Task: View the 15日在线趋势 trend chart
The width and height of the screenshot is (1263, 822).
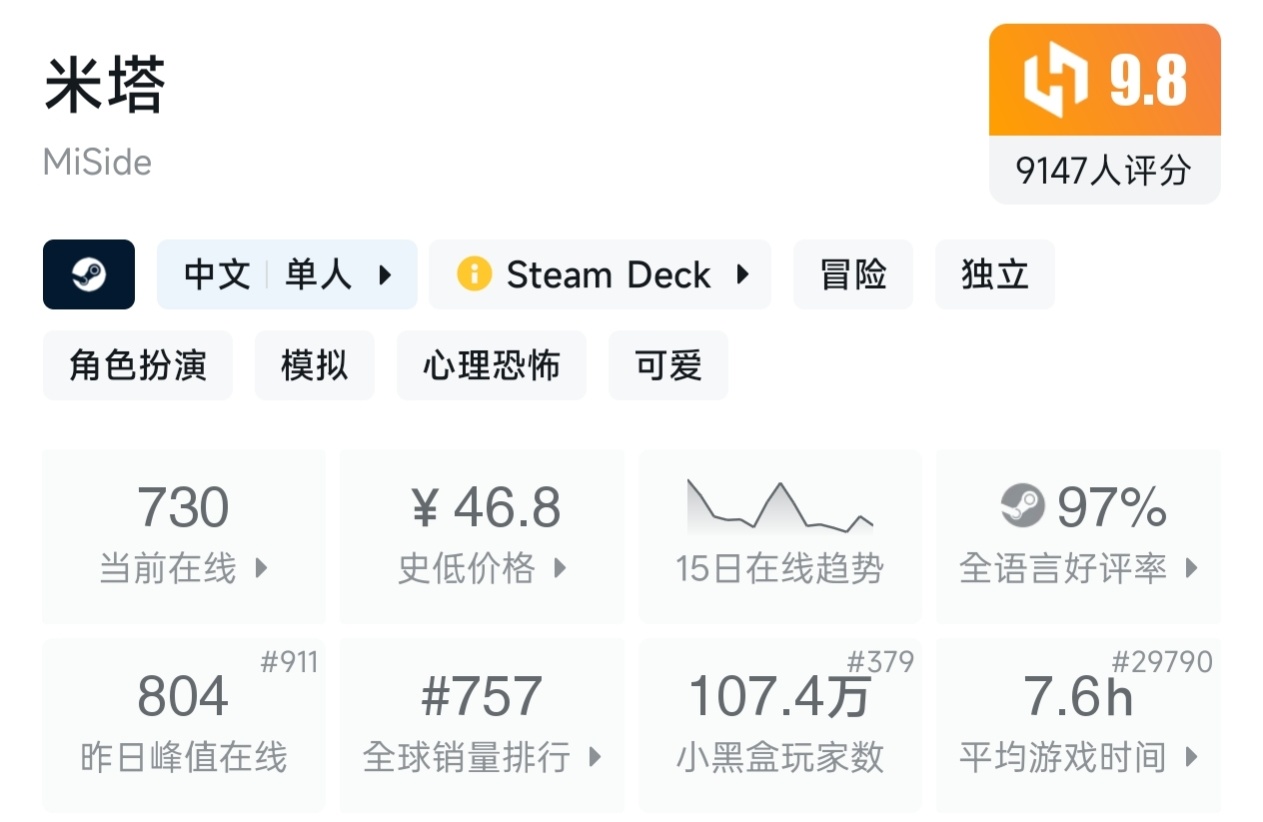Action: [x=780, y=507]
